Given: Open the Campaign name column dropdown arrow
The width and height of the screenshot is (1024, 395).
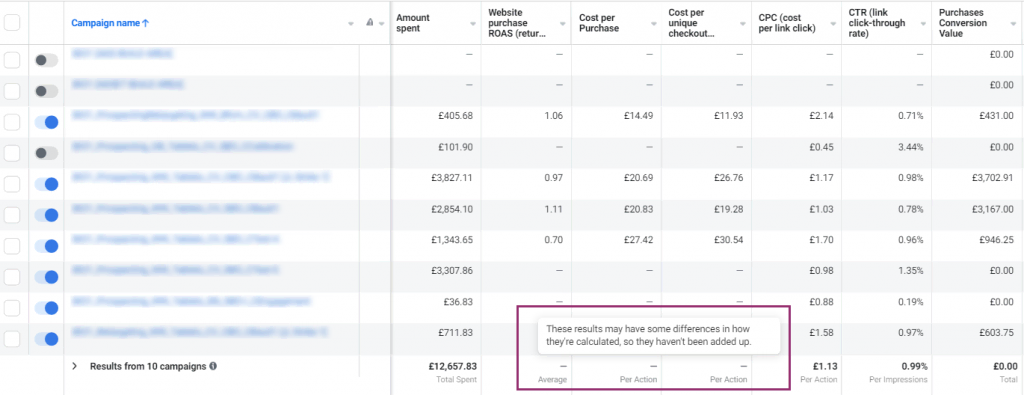Looking at the screenshot, I should (351, 24).
